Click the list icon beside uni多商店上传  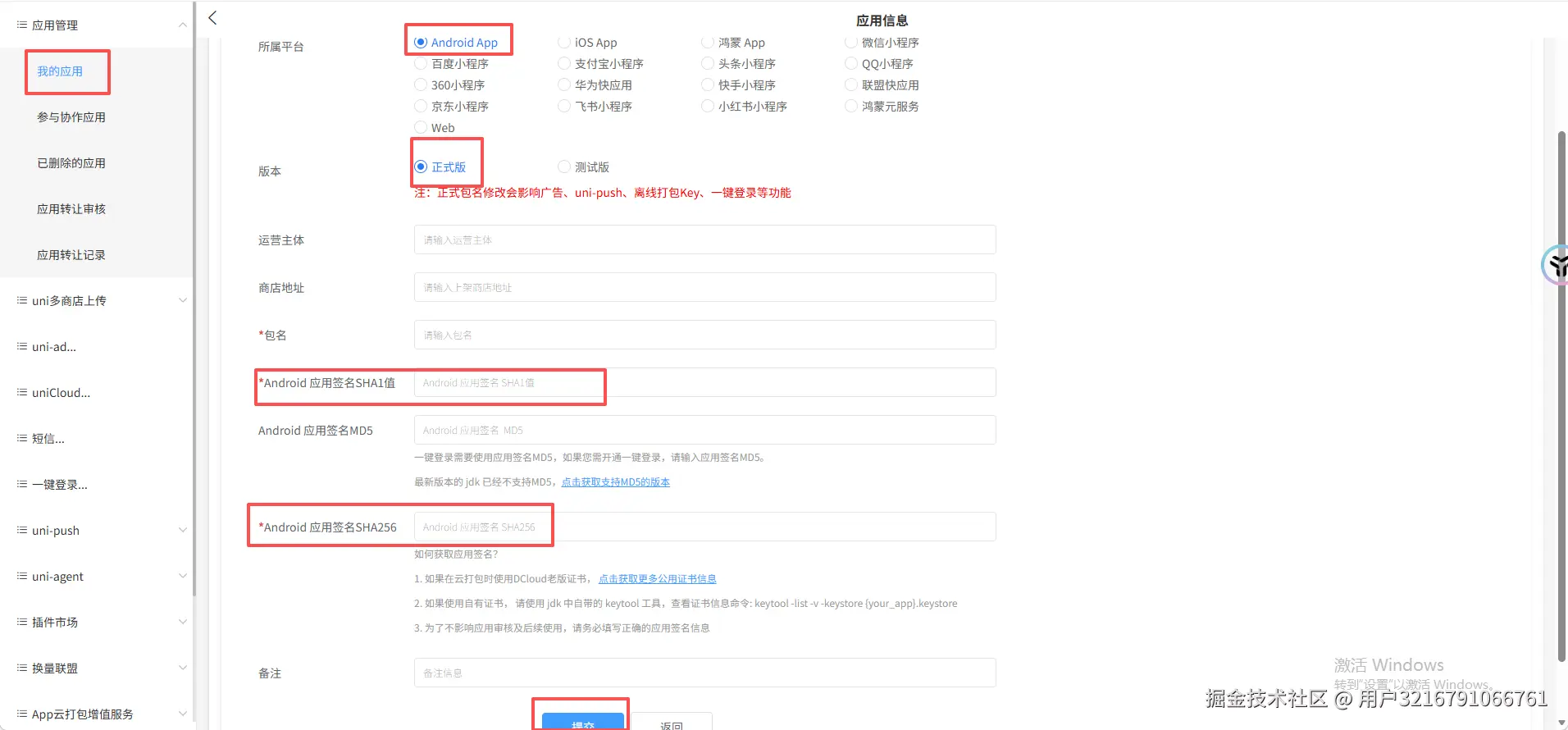tap(22, 301)
